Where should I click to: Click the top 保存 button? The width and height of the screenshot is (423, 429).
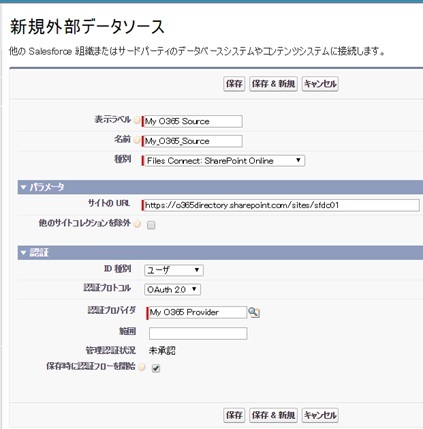(x=234, y=84)
